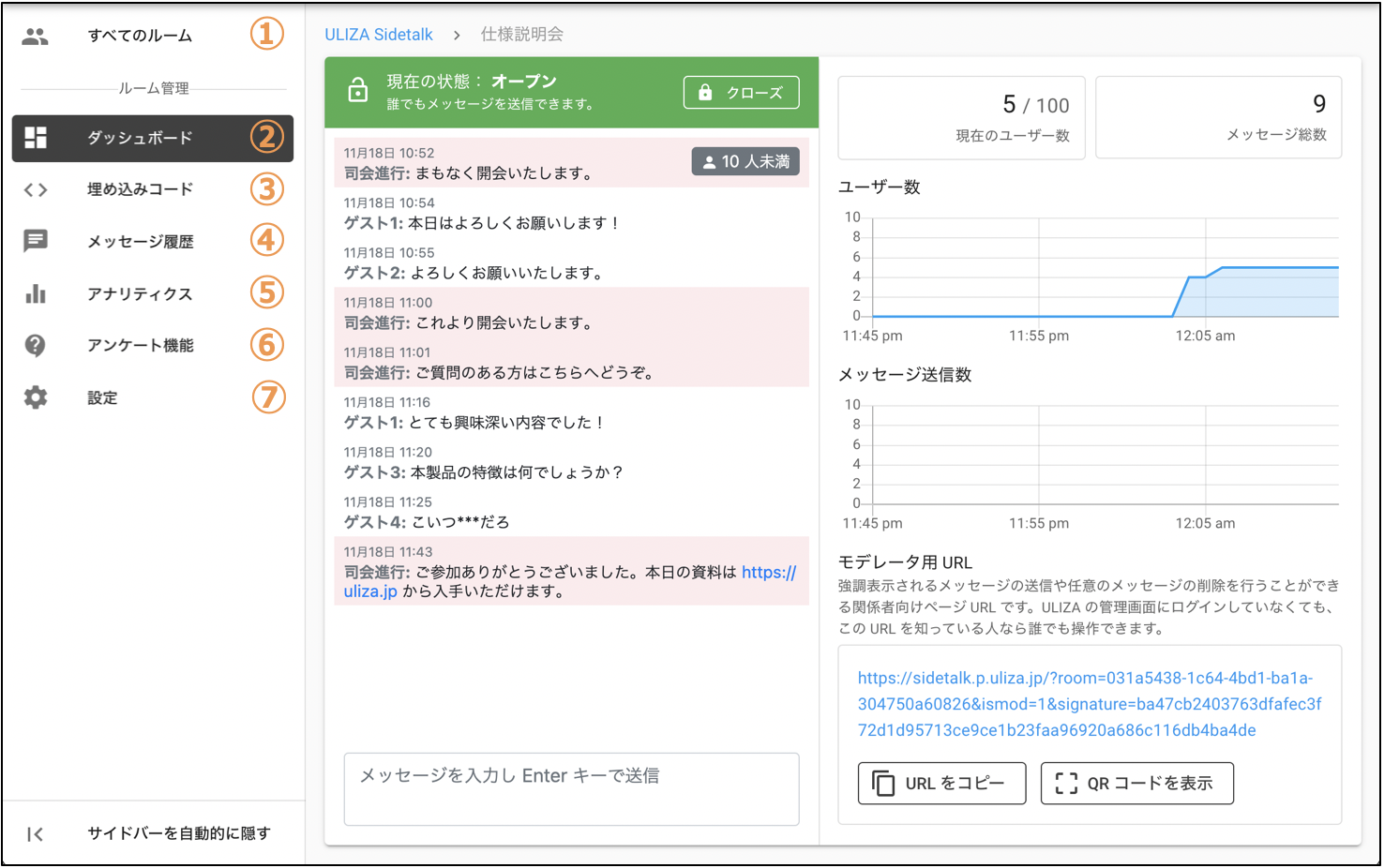Click the dashboard grid icon
Viewport: 1384px width, 868px height.
[x=36, y=138]
